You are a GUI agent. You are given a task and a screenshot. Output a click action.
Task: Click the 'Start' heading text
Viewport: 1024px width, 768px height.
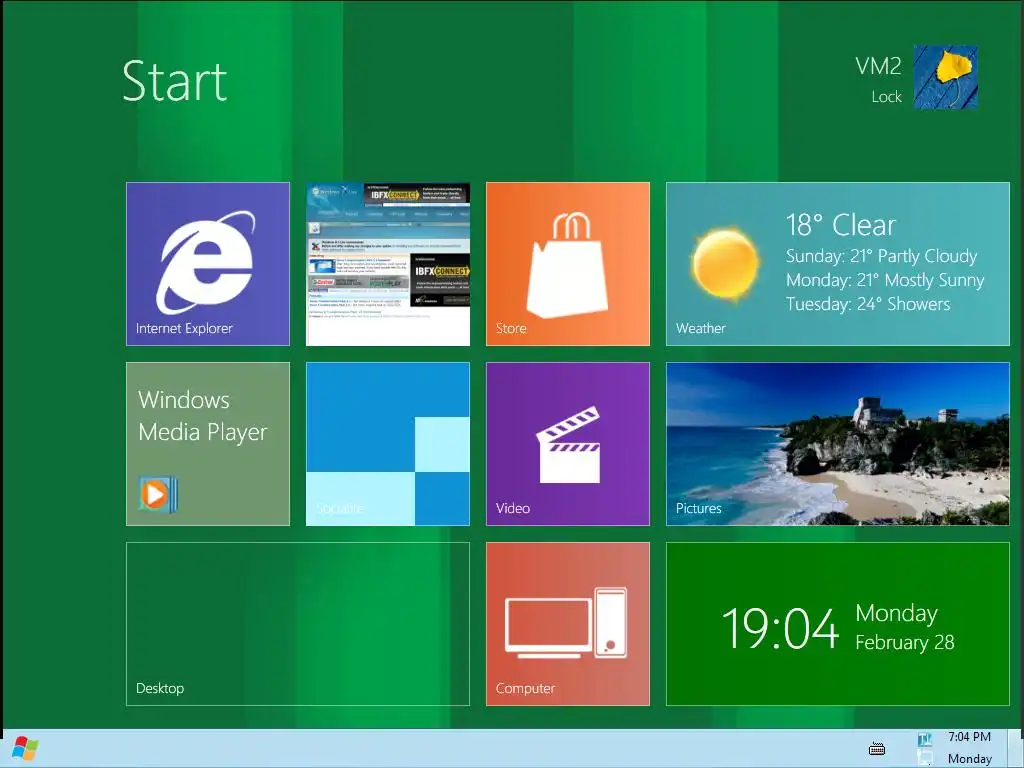[175, 81]
